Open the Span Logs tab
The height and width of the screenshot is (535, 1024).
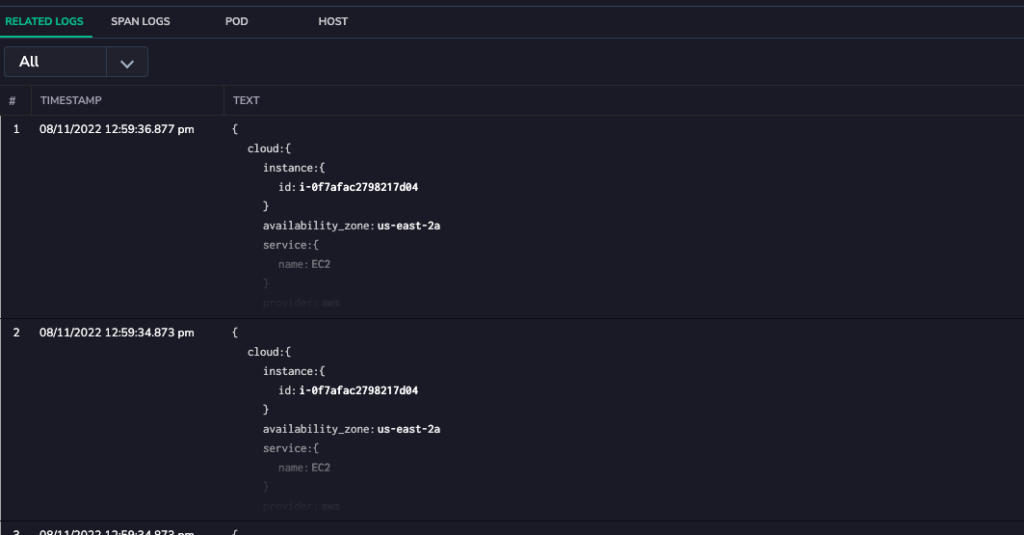[140, 22]
